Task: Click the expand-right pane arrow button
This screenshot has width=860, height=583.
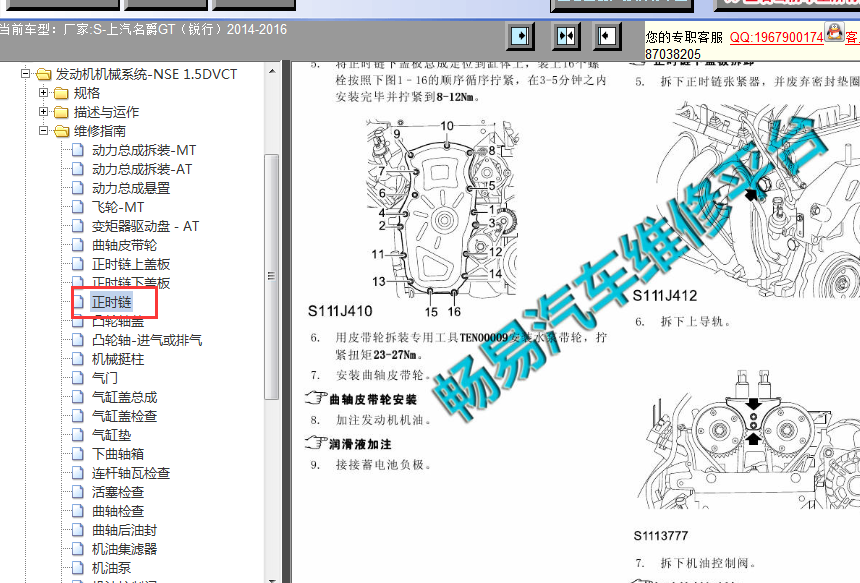Action: (519, 37)
